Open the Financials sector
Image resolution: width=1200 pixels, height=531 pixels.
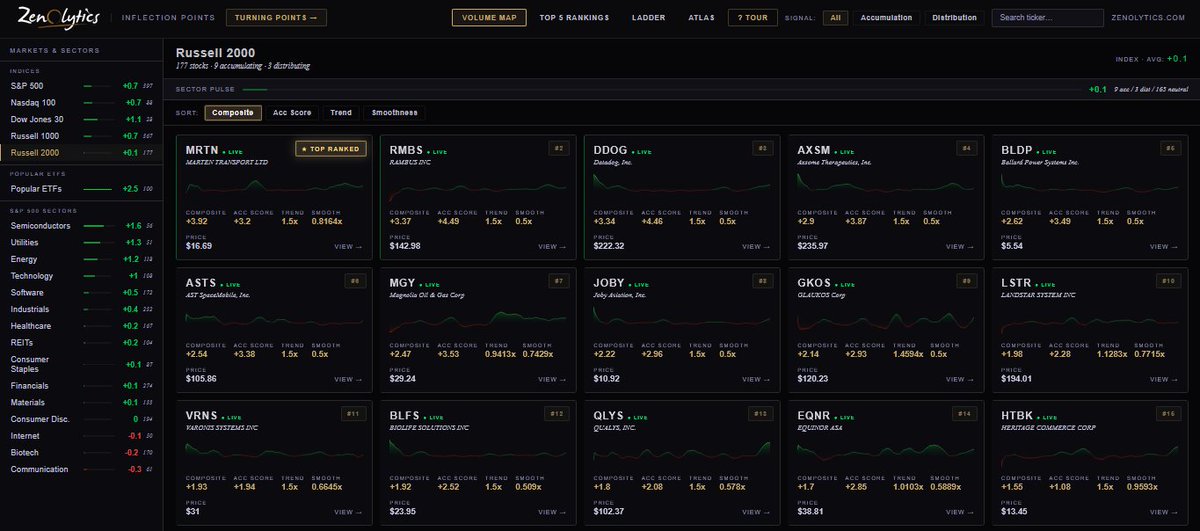coord(80,385)
